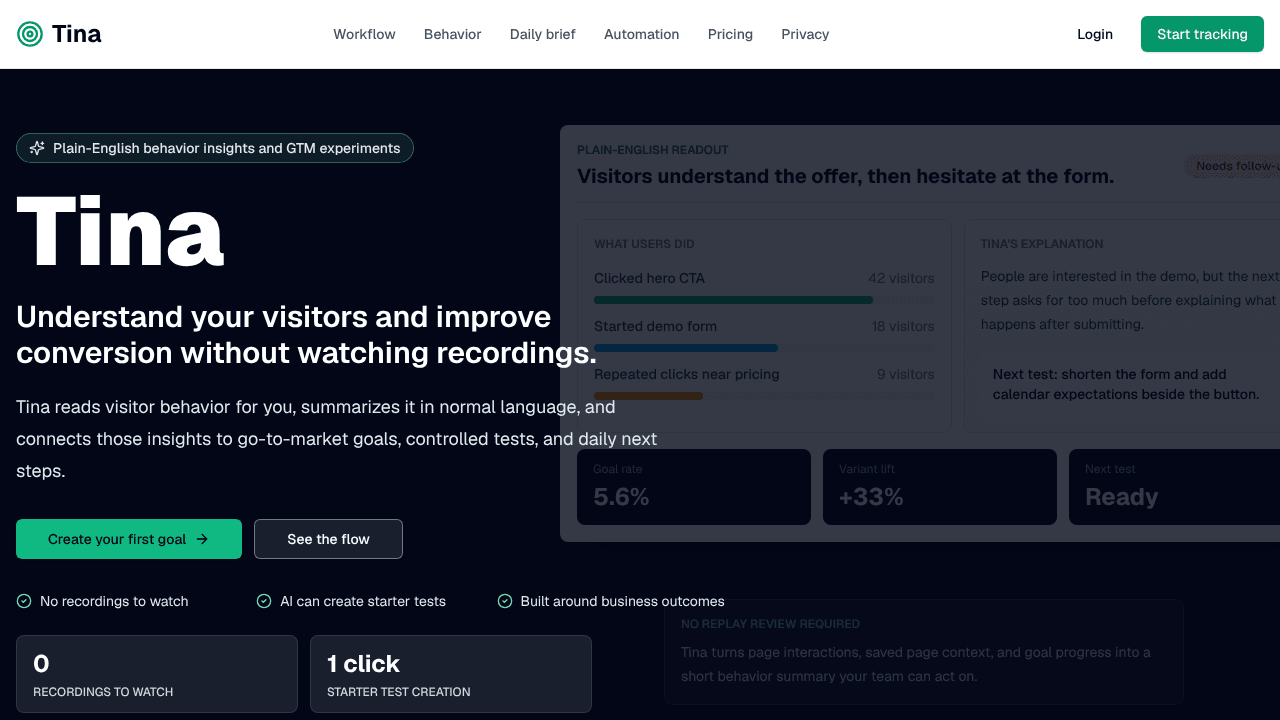Screen dimensions: 1280x720
Task: Click check icon beside No recordings to watch
Action: (24, 601)
